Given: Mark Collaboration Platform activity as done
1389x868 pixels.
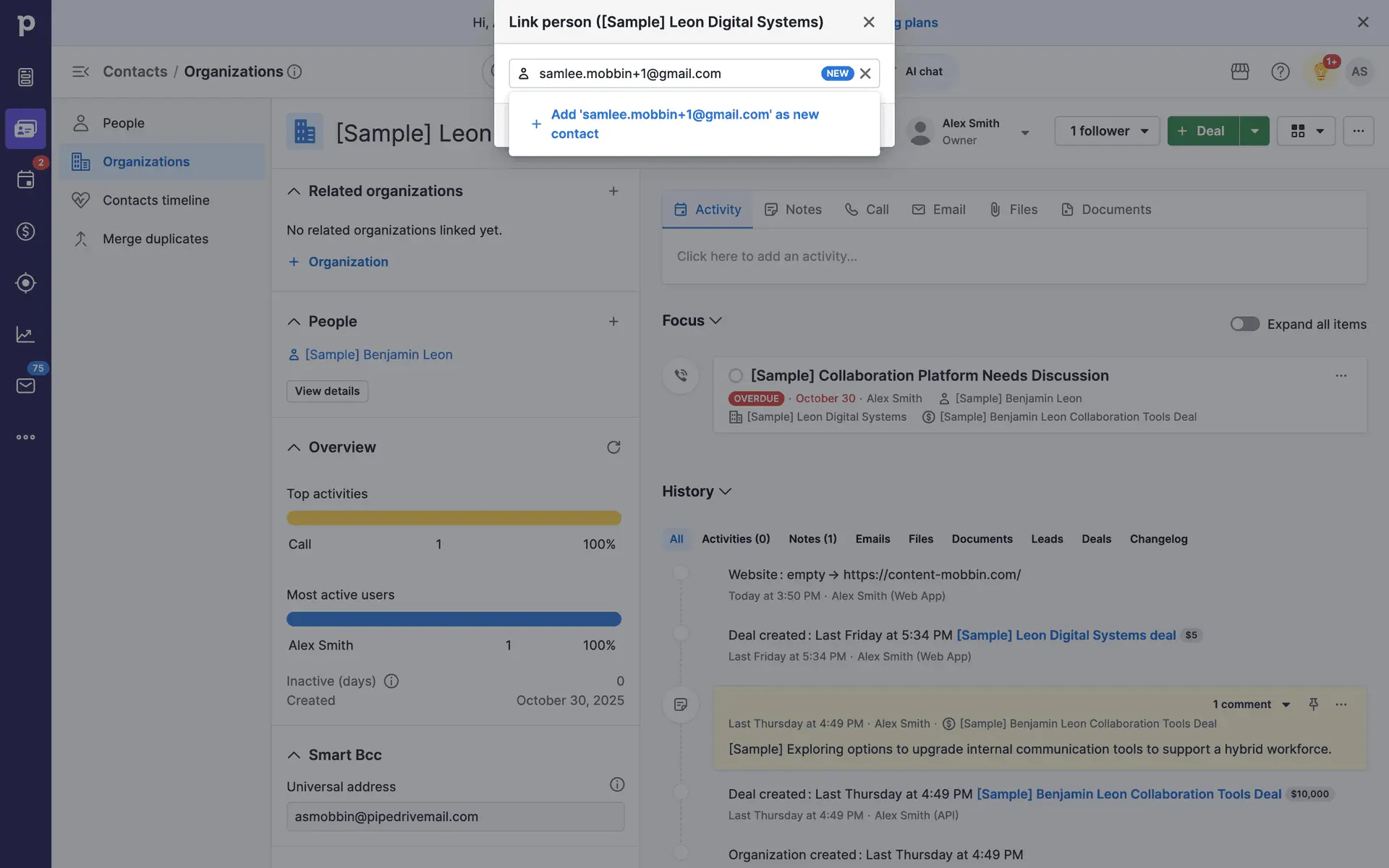Looking at the screenshot, I should pyautogui.click(x=736, y=375).
